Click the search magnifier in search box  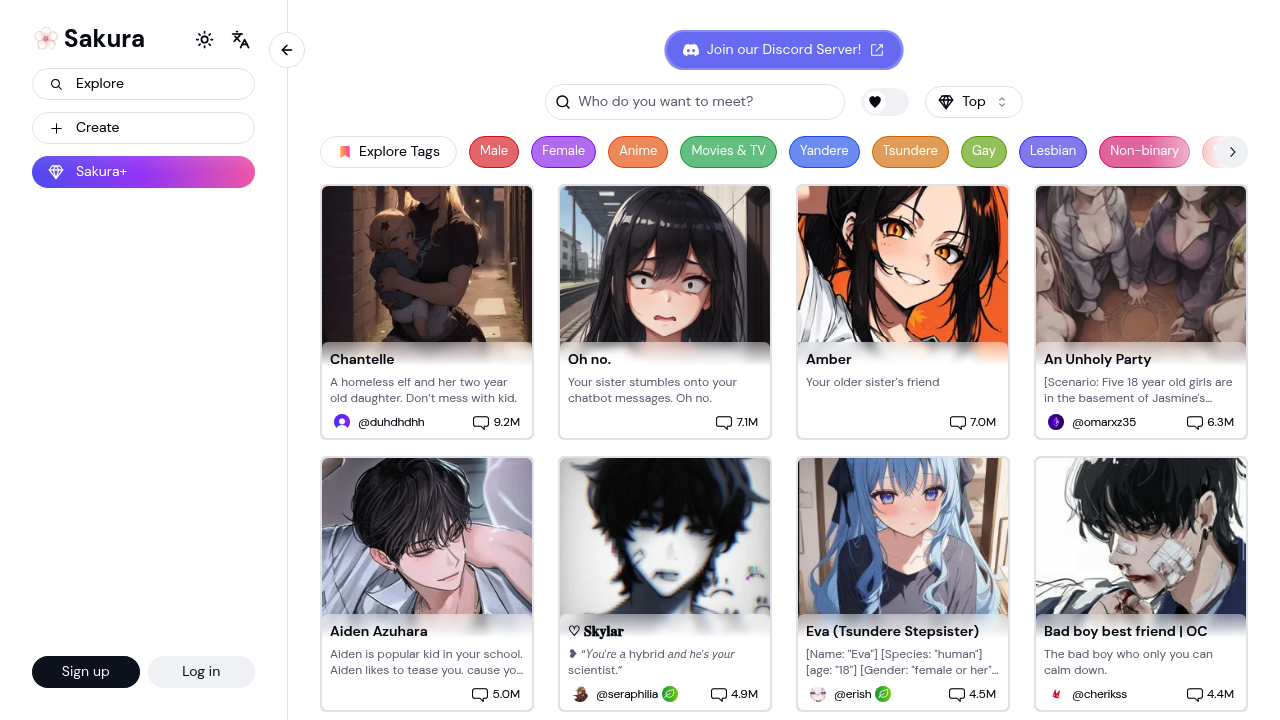(563, 102)
